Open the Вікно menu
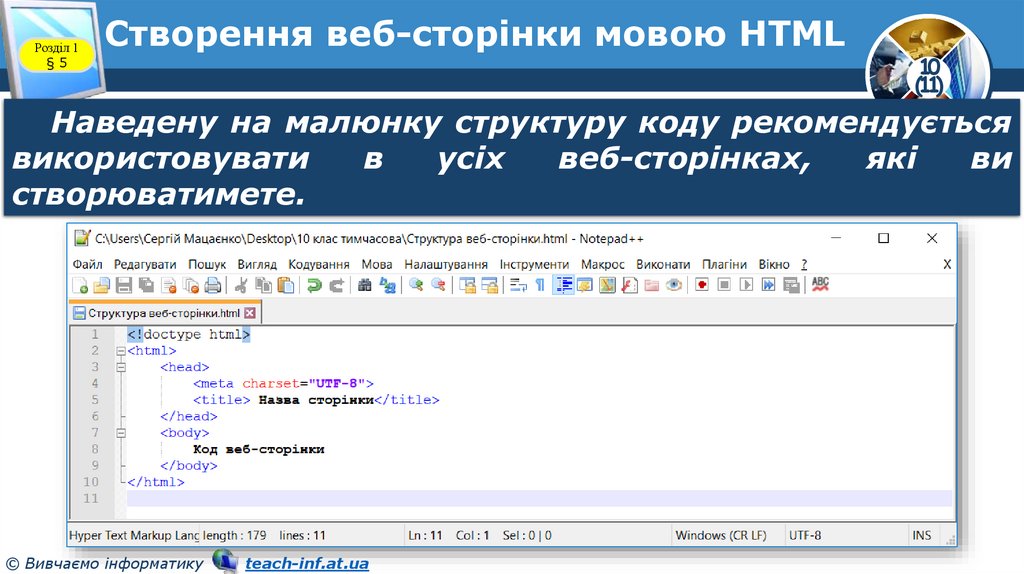Image resolution: width=1024 pixels, height=574 pixels. click(x=774, y=264)
